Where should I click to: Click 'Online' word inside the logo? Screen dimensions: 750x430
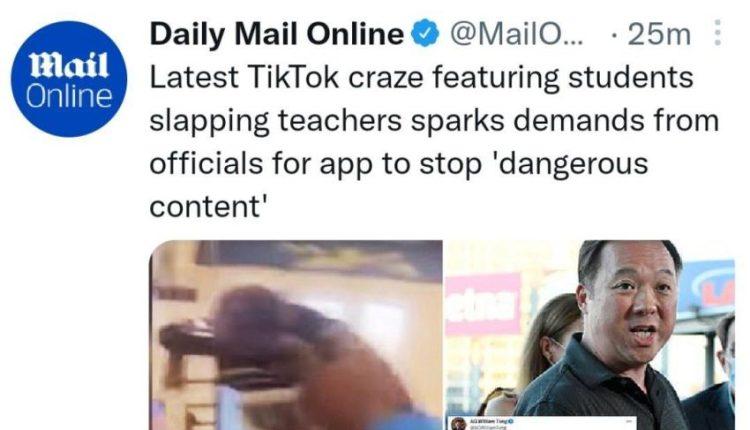(69, 97)
